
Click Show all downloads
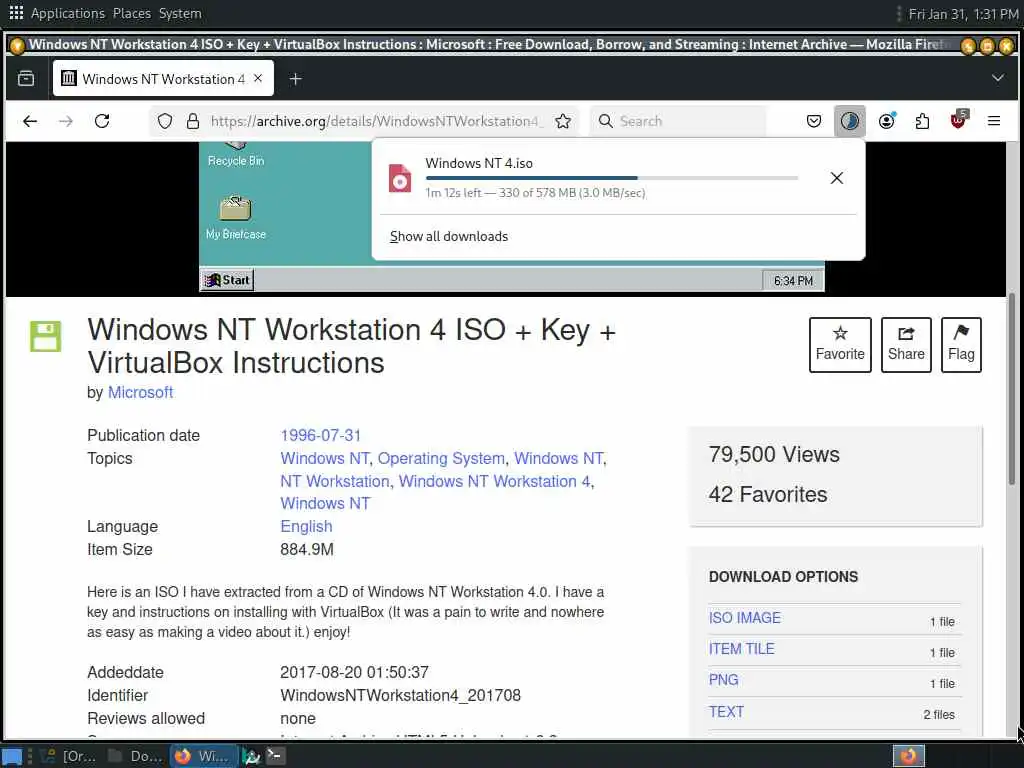[449, 236]
